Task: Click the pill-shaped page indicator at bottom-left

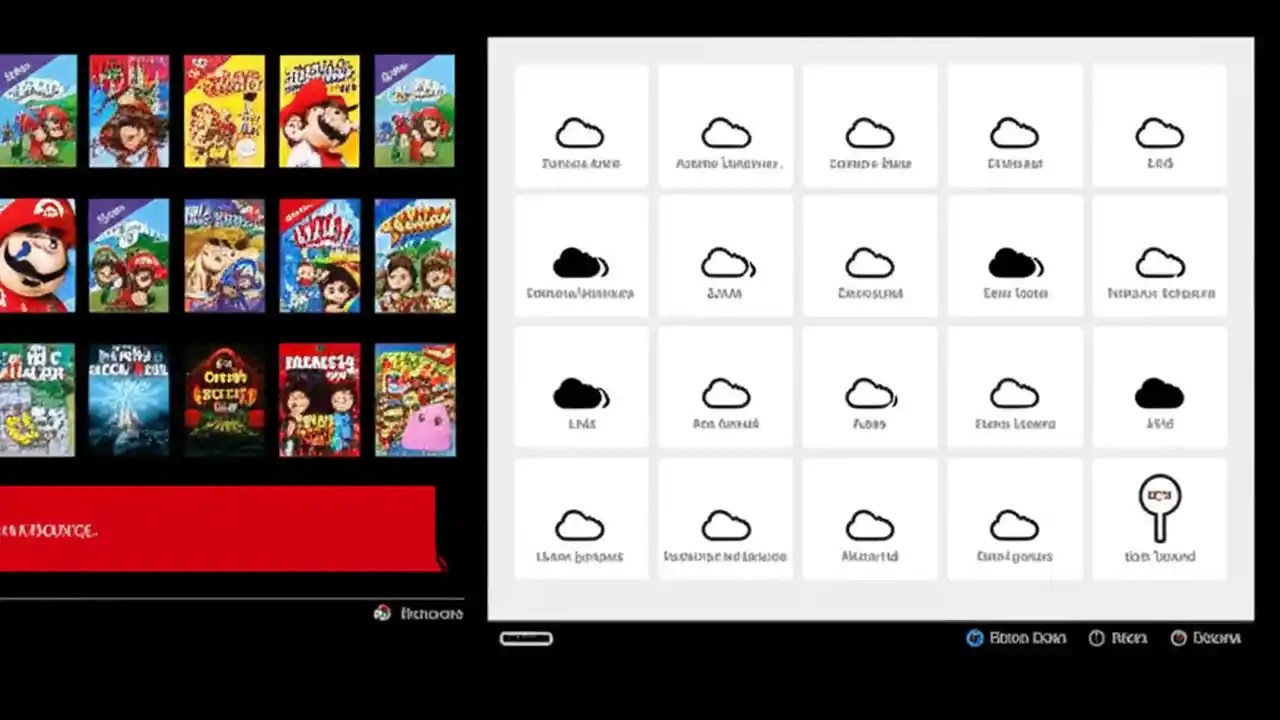Action: pyautogui.click(x=526, y=638)
